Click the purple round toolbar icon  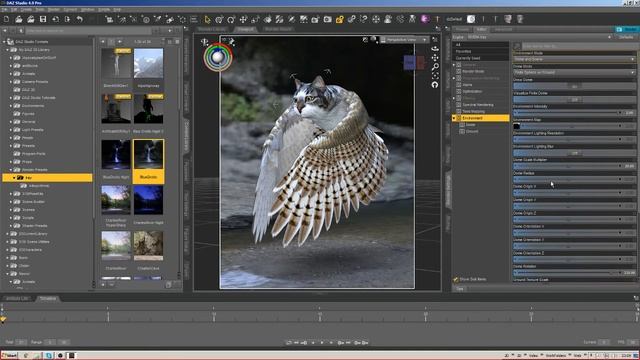point(425,19)
